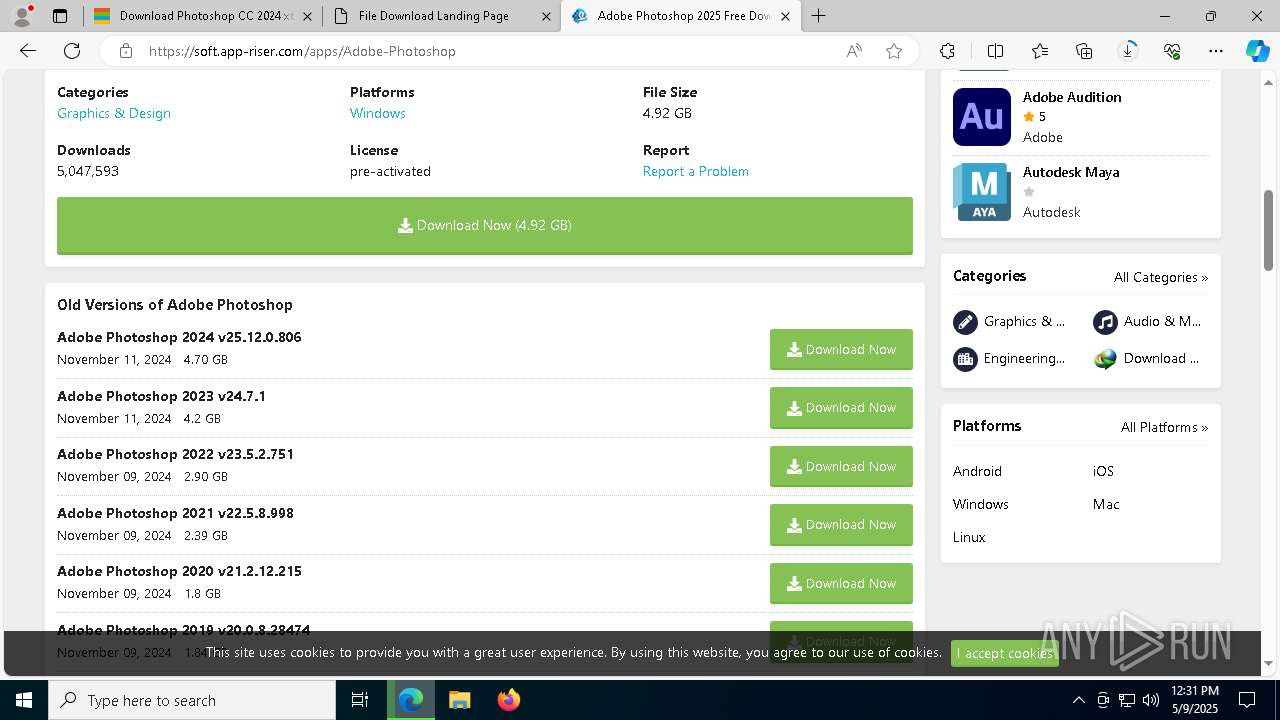Click the browser Back arrow
Screen dimensions: 1280x720
28,51
